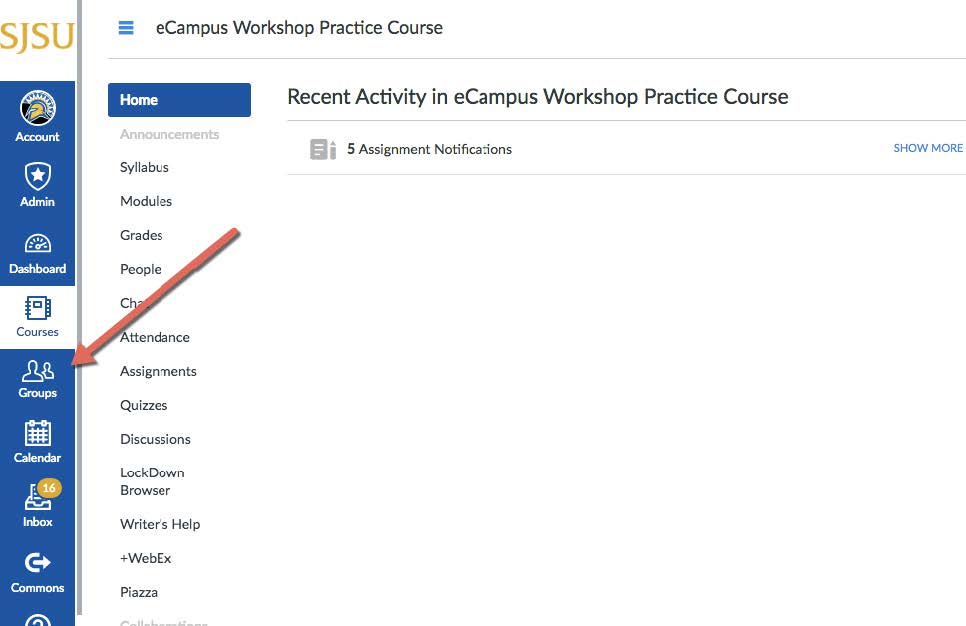Open the Piazza integration

(x=139, y=592)
